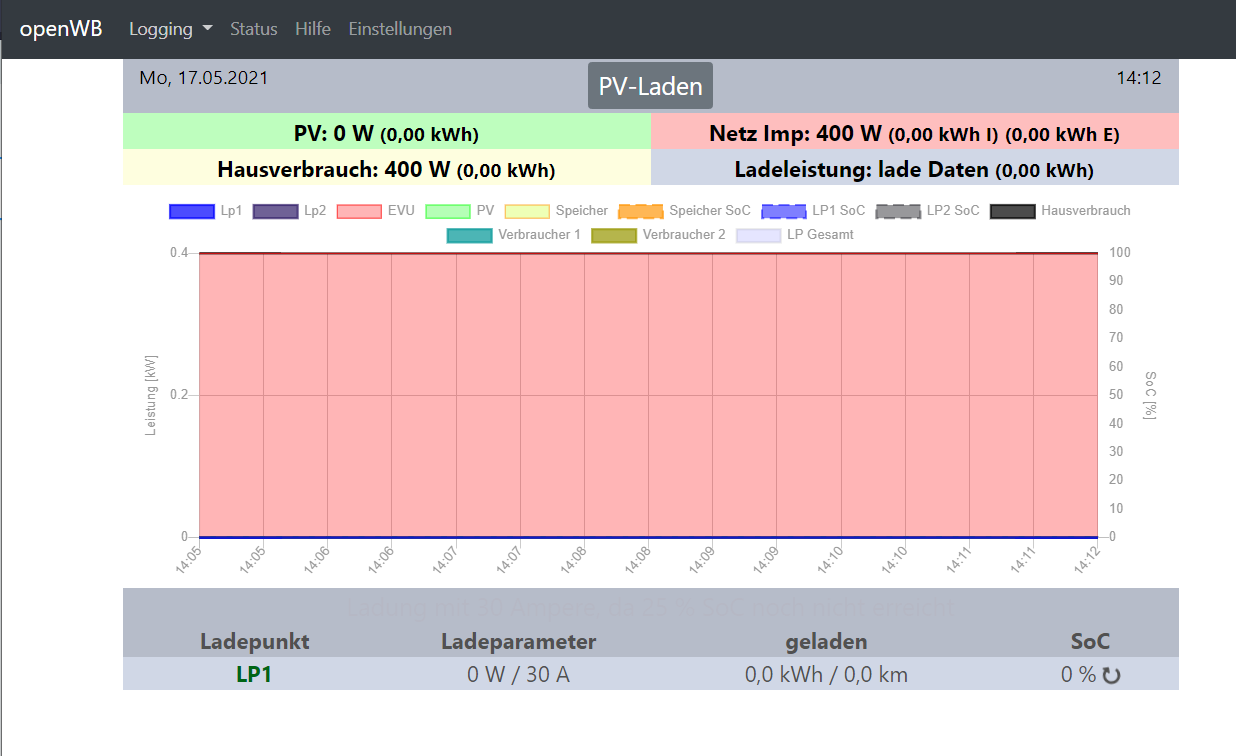Go to Einstellungen

pyautogui.click(x=400, y=29)
